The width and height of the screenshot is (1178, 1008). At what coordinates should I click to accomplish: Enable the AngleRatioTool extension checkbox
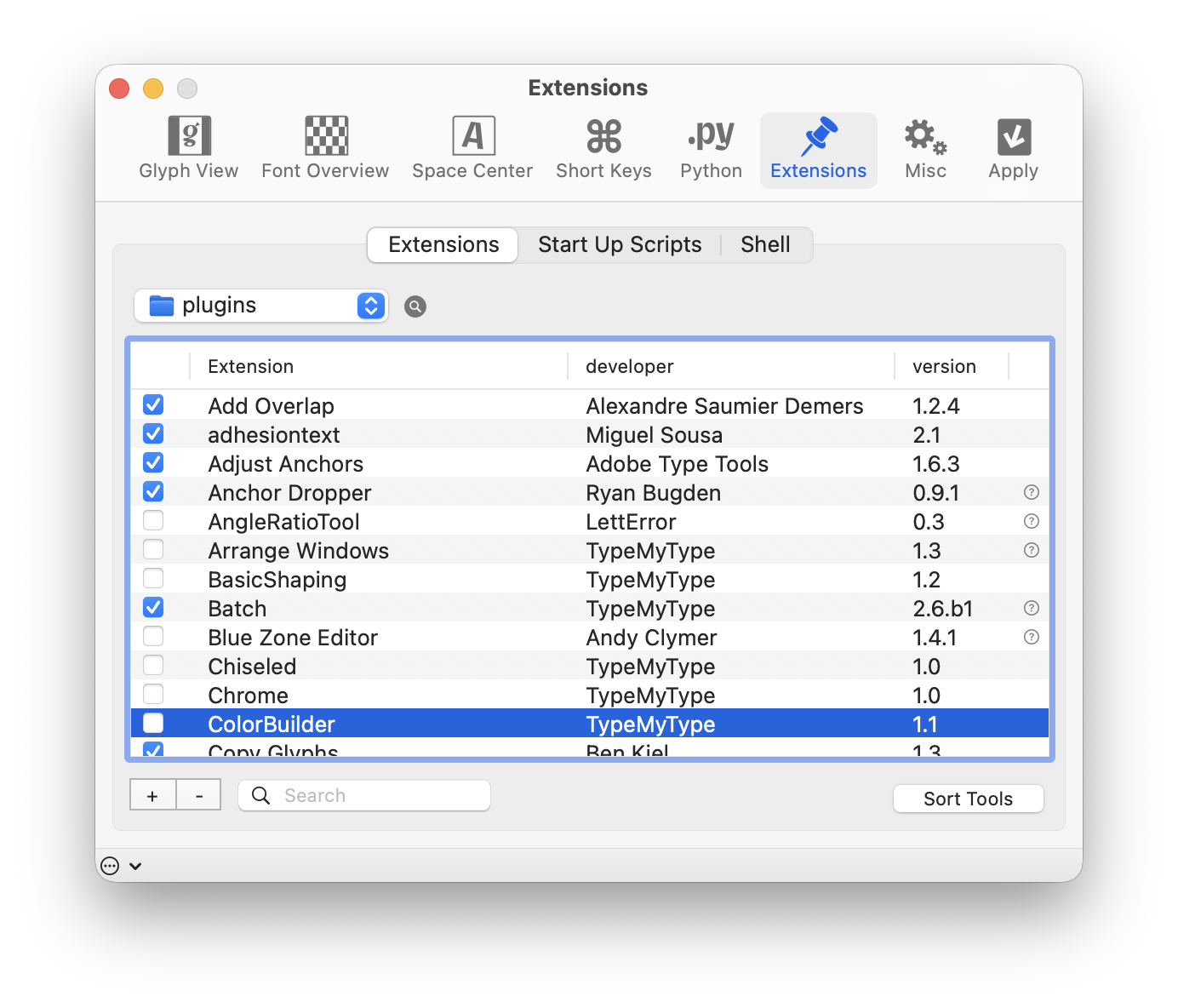pos(153,521)
